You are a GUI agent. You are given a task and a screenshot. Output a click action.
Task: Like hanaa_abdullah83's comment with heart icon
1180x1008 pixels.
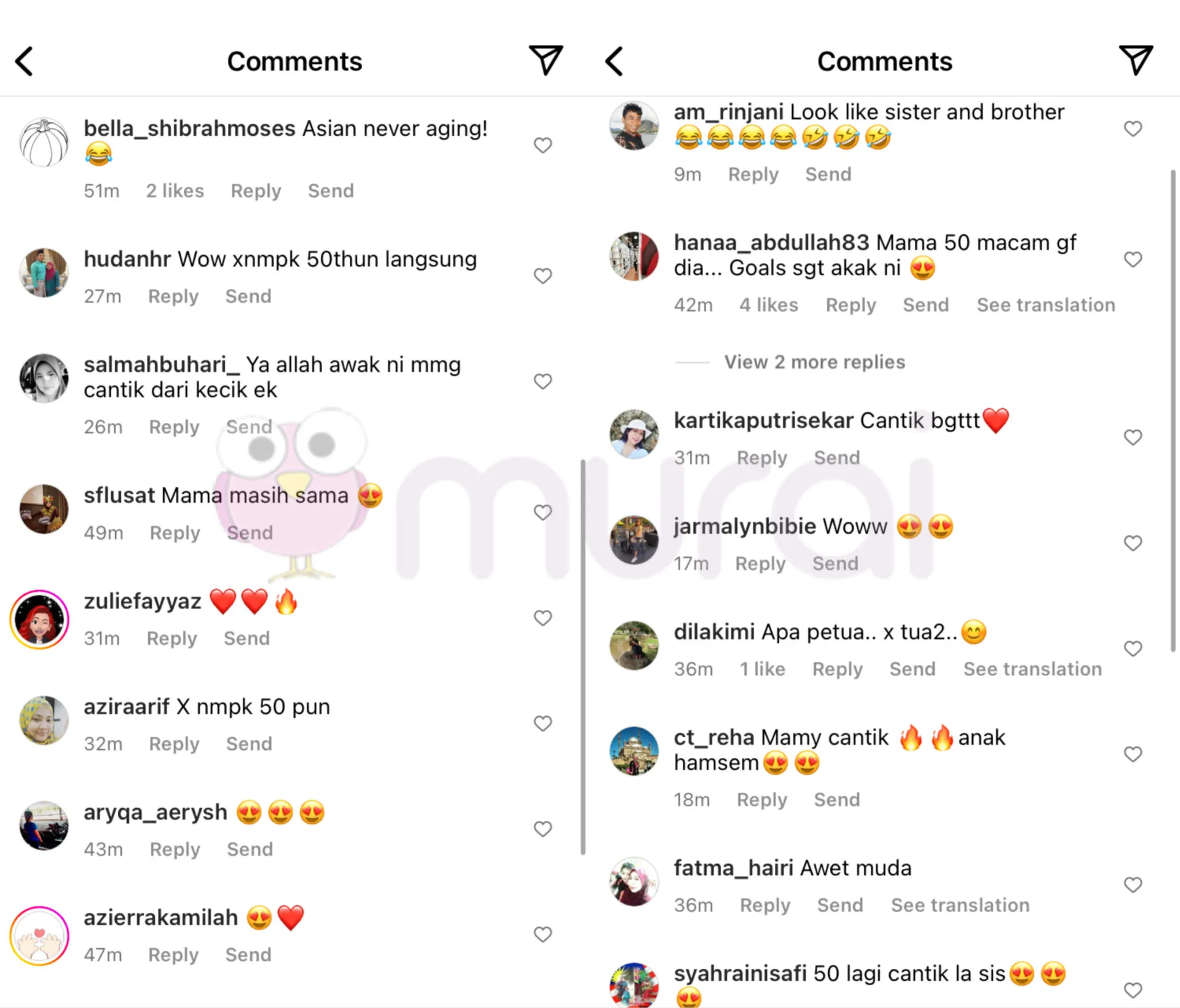(1133, 259)
